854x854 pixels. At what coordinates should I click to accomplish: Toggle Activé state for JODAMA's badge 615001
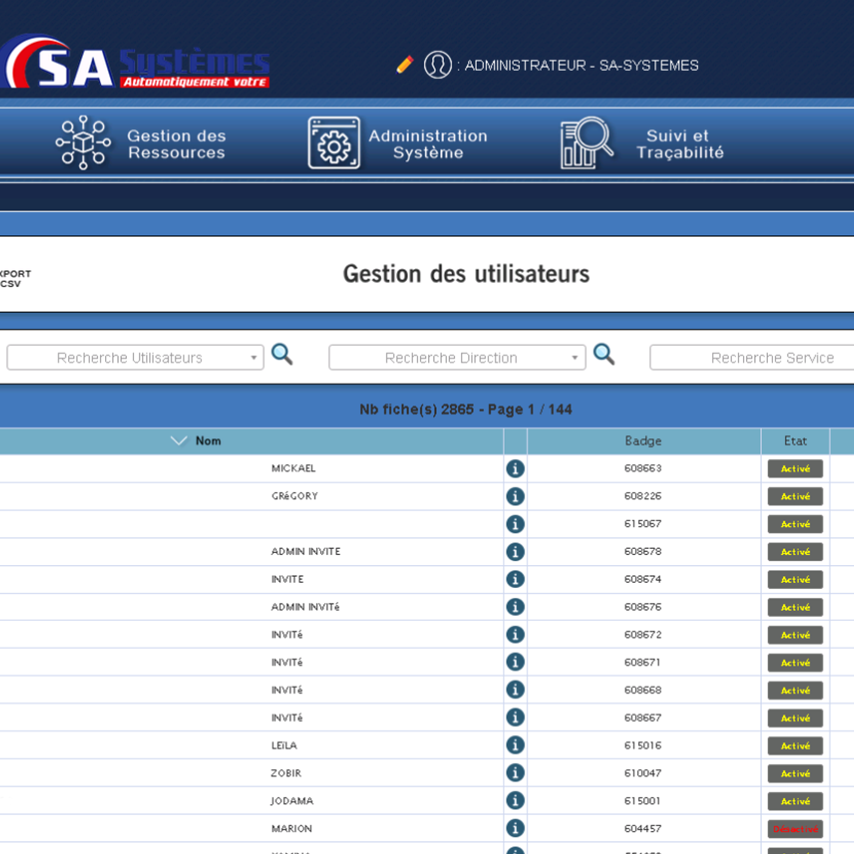tap(795, 801)
